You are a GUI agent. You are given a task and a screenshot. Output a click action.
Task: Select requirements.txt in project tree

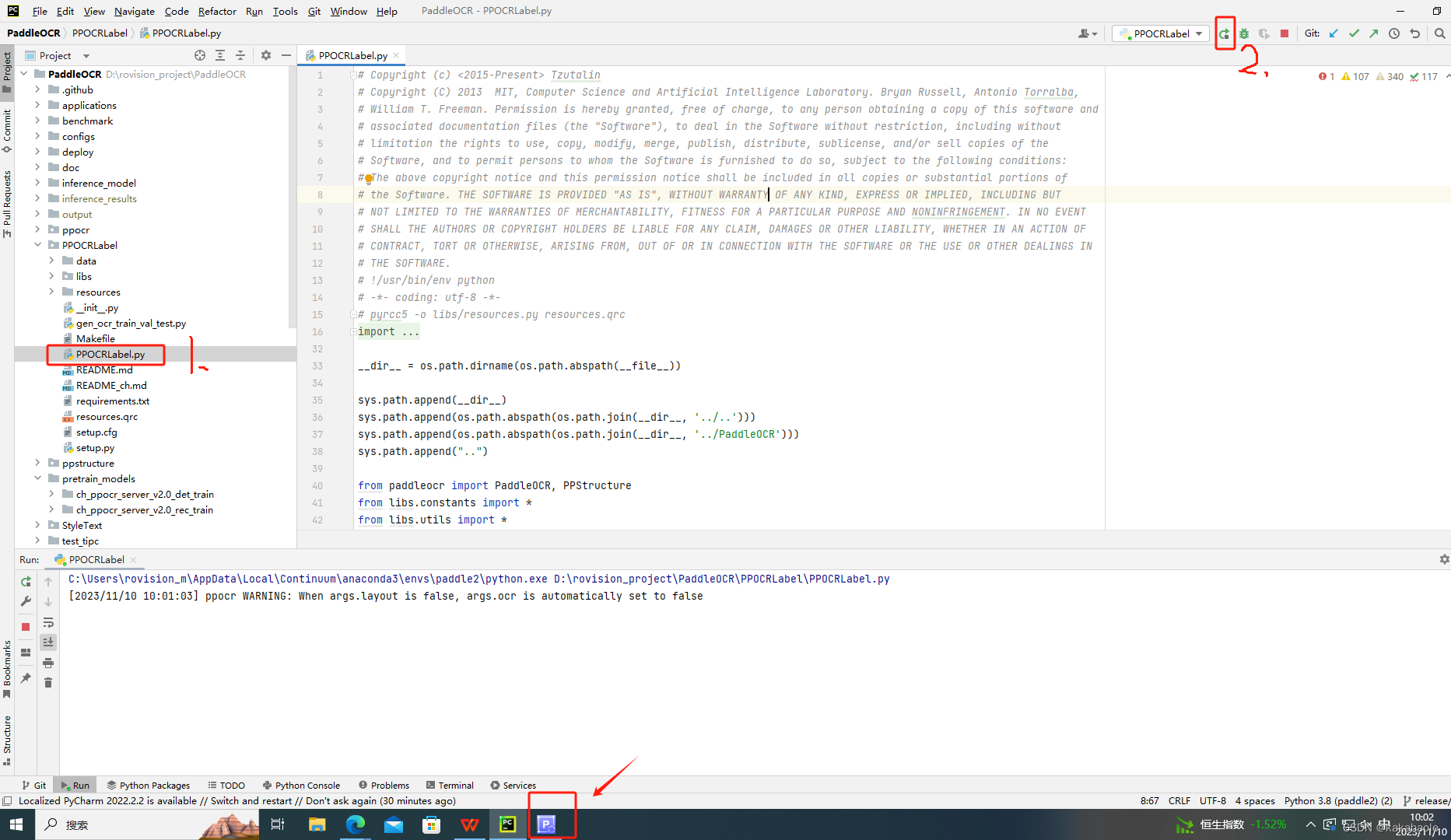coord(113,401)
